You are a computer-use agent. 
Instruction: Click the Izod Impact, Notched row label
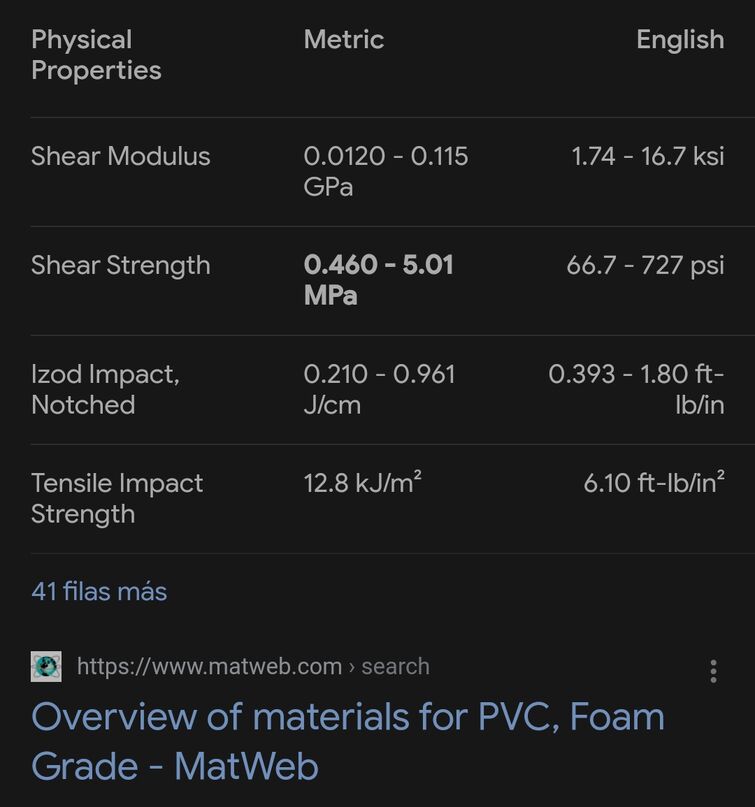[x=105, y=389]
